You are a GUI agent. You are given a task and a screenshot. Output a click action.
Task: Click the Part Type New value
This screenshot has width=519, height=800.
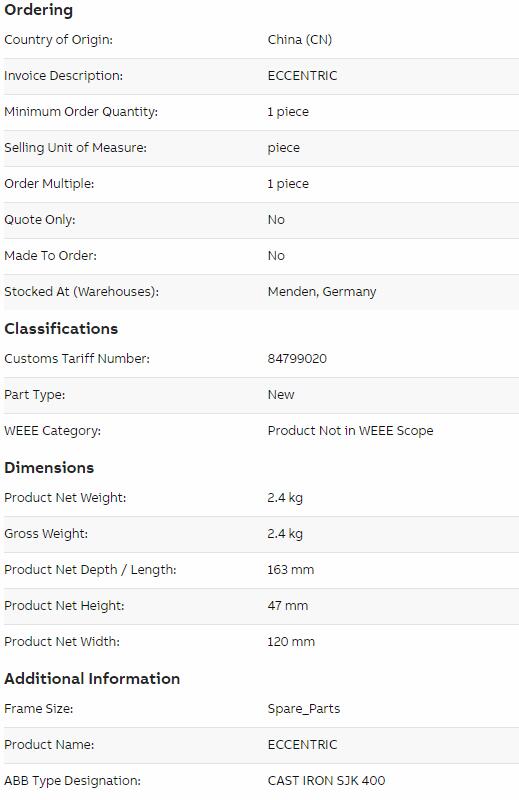[x=281, y=395]
